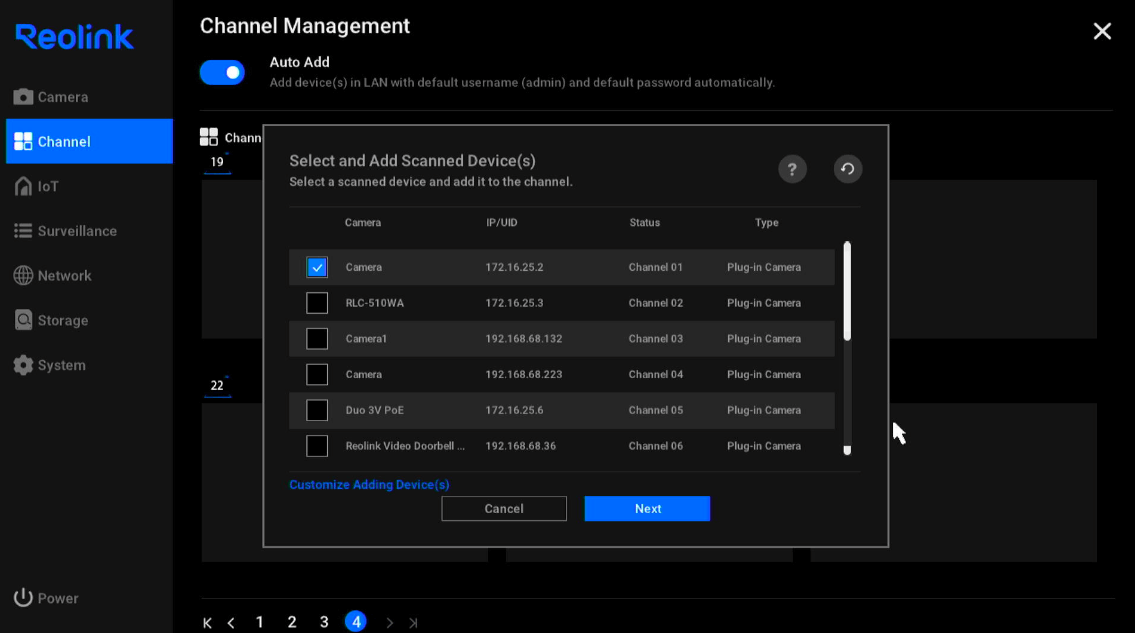
Task: Check the Camera 192.168.68.223 checkbox
Action: coord(317,374)
